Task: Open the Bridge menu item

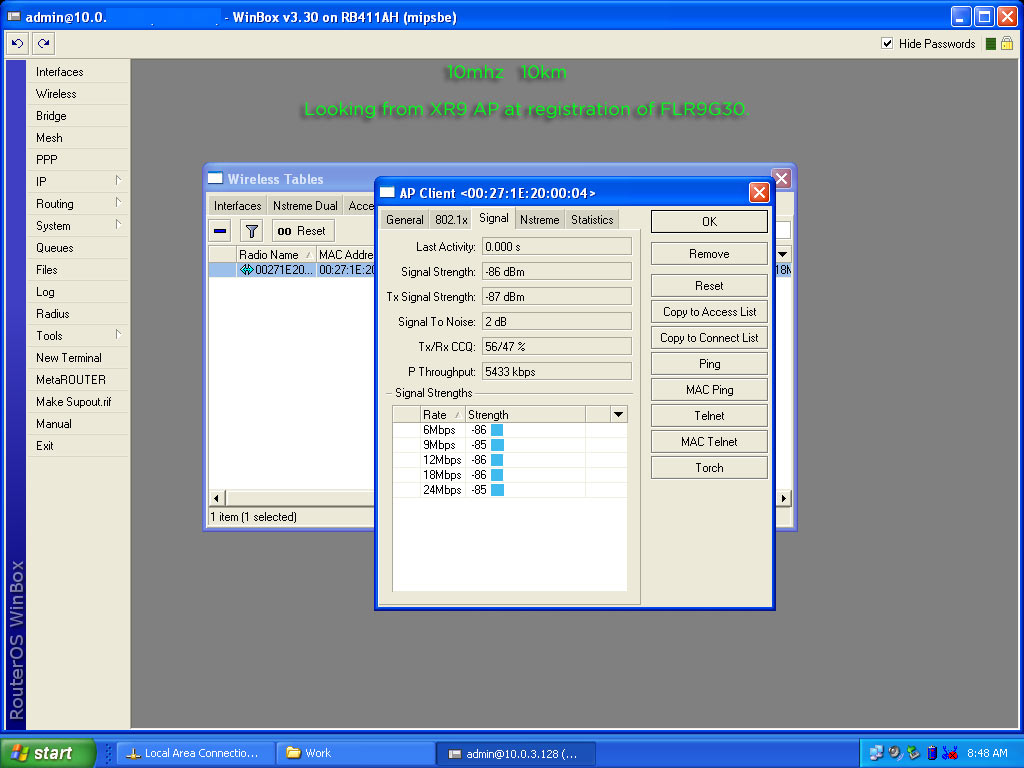Action: pos(77,116)
